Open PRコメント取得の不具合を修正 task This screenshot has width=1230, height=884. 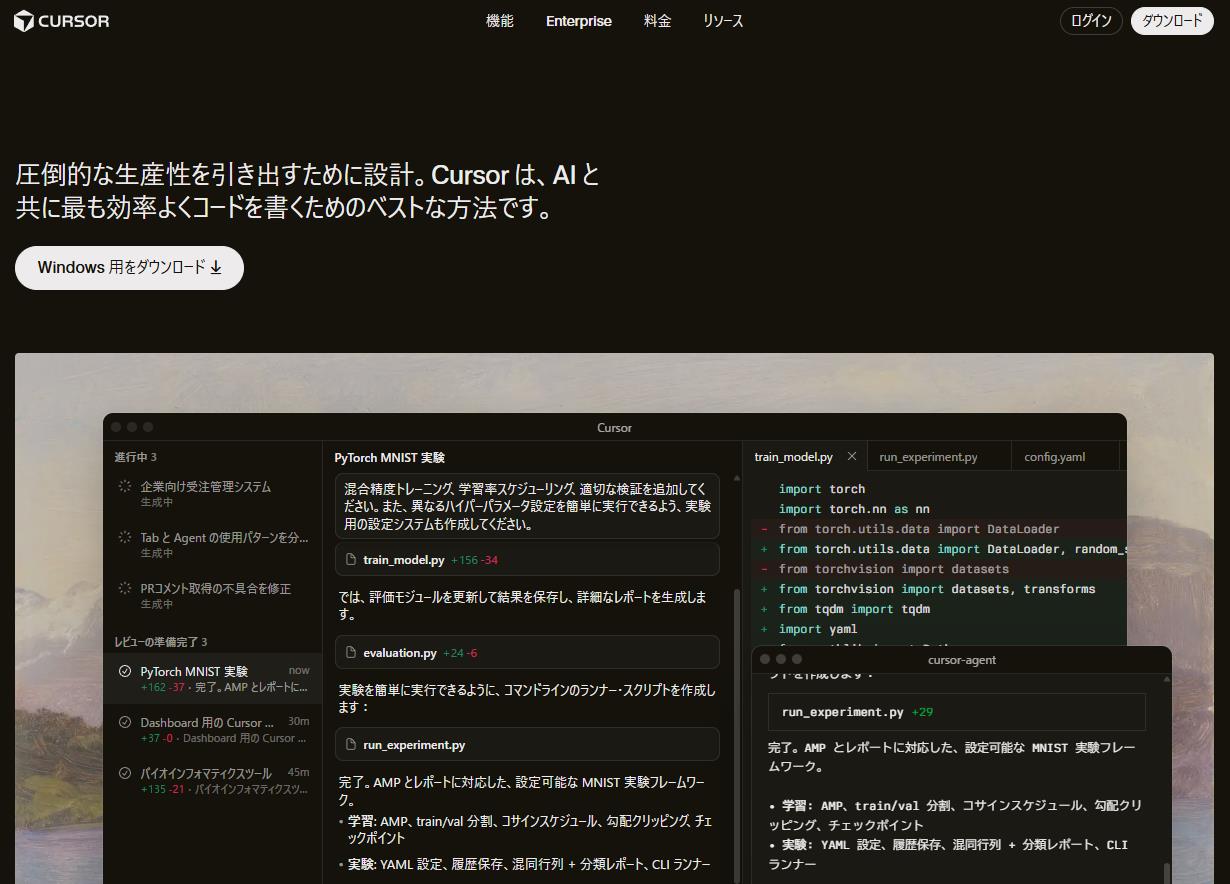[213, 596]
